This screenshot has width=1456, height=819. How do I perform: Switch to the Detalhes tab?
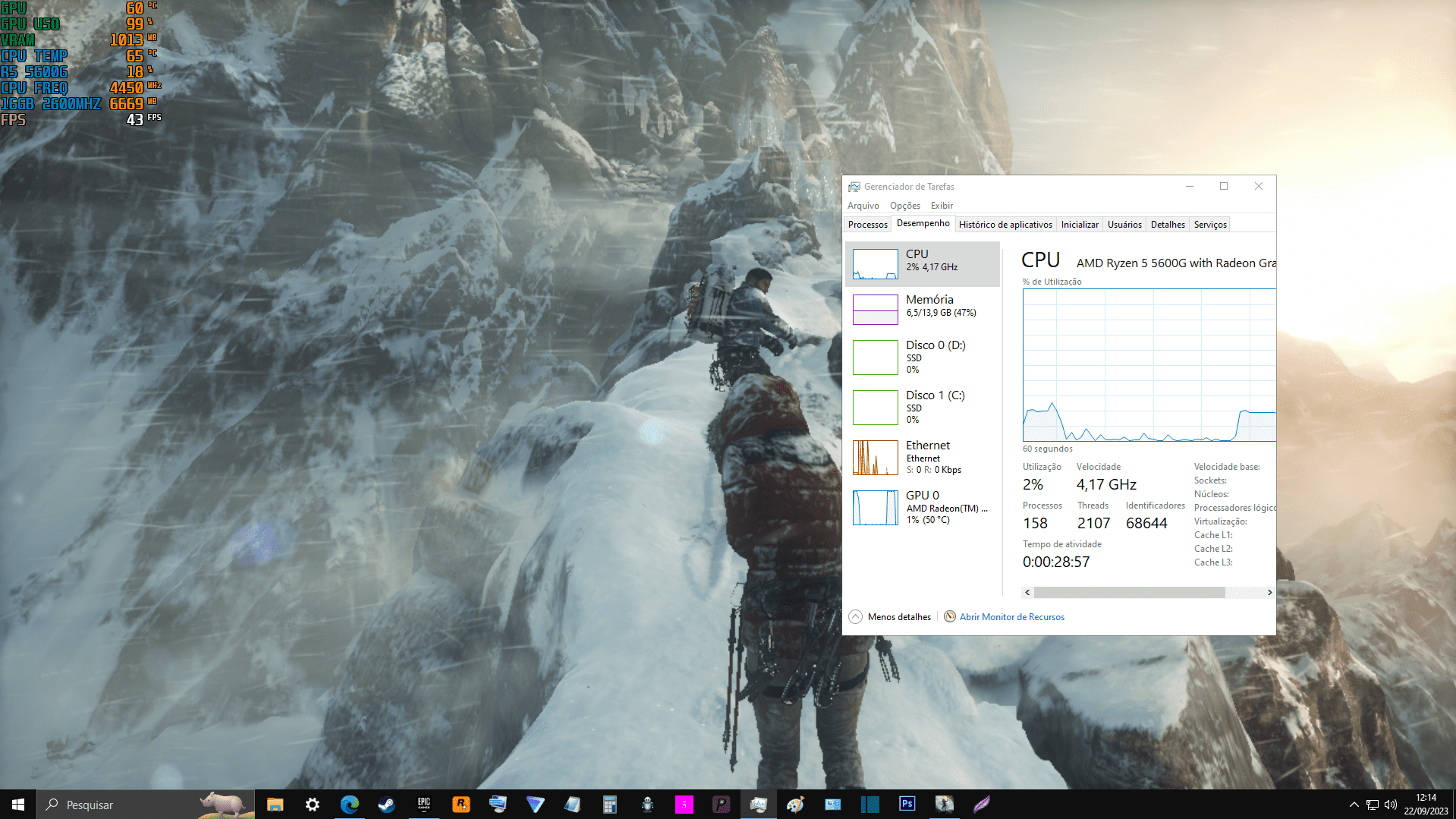coord(1168,225)
